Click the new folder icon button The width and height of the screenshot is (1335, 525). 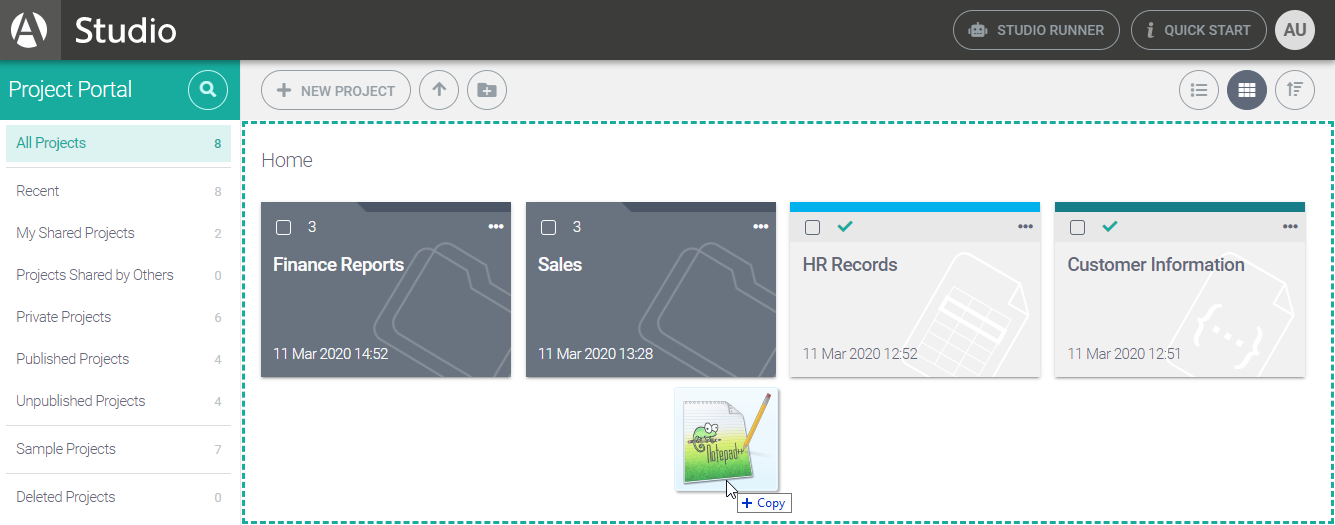point(487,90)
